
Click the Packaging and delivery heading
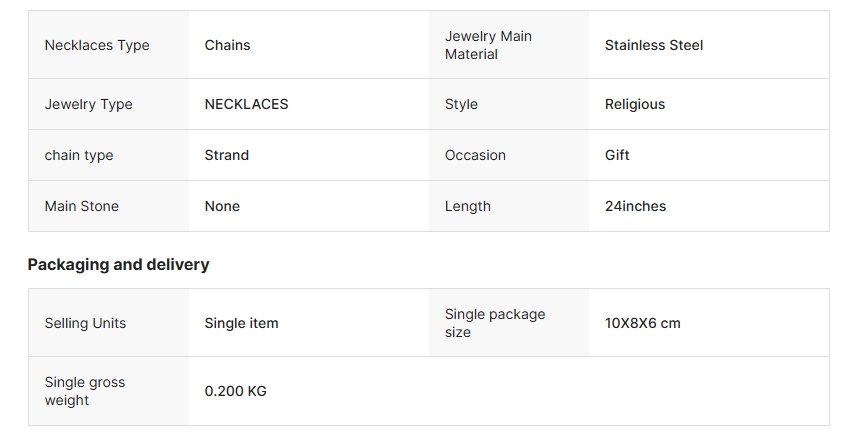pyautogui.click(x=118, y=265)
